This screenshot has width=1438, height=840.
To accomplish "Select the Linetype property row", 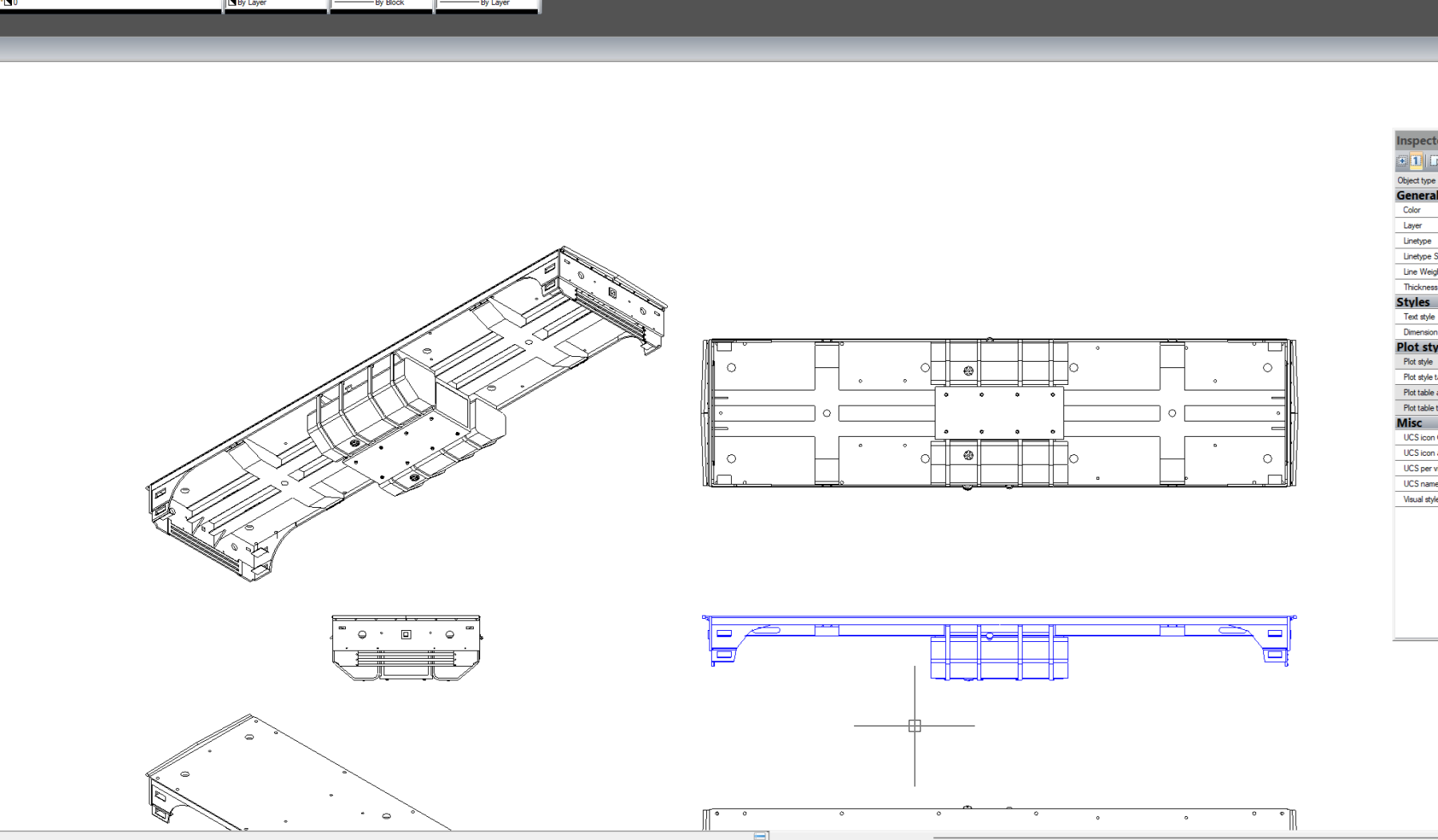I will (1417, 241).
